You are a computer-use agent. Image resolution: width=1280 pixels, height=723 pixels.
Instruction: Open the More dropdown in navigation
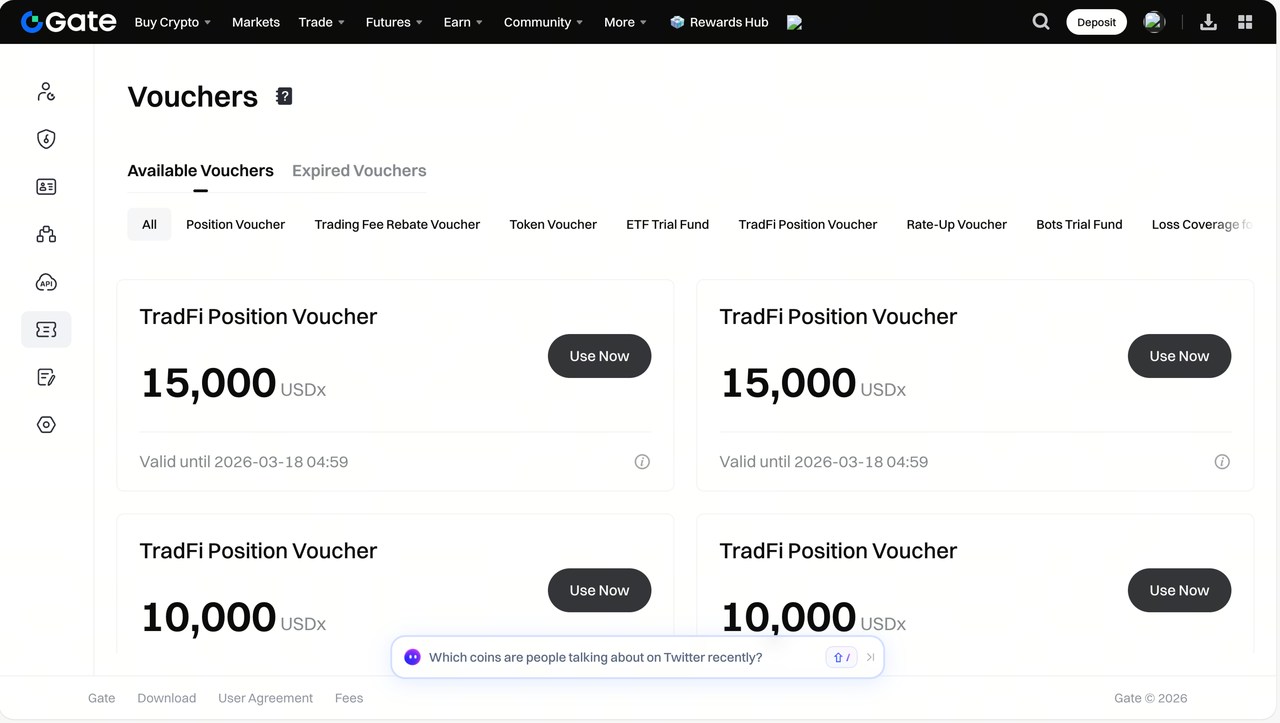click(625, 22)
